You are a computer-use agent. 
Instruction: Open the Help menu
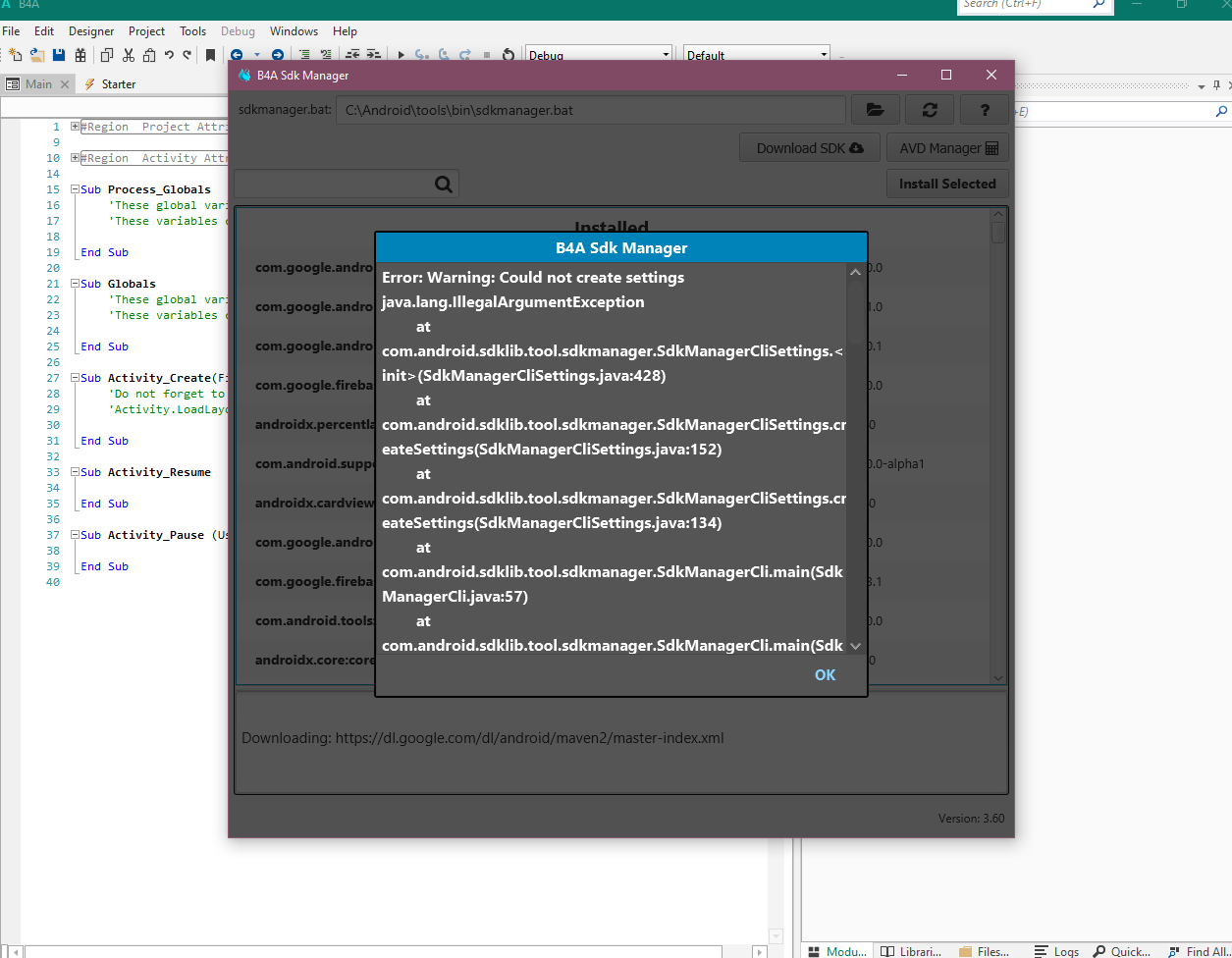pos(345,31)
